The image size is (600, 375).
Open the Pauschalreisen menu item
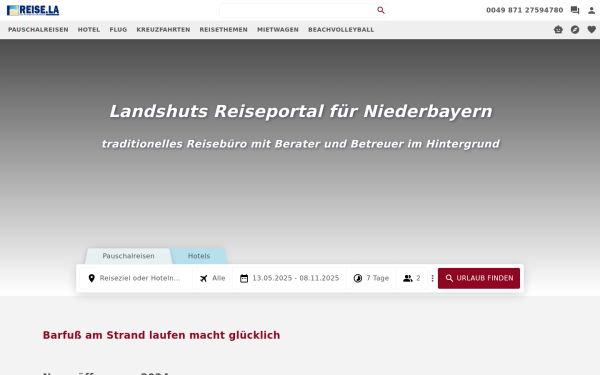tap(38, 29)
